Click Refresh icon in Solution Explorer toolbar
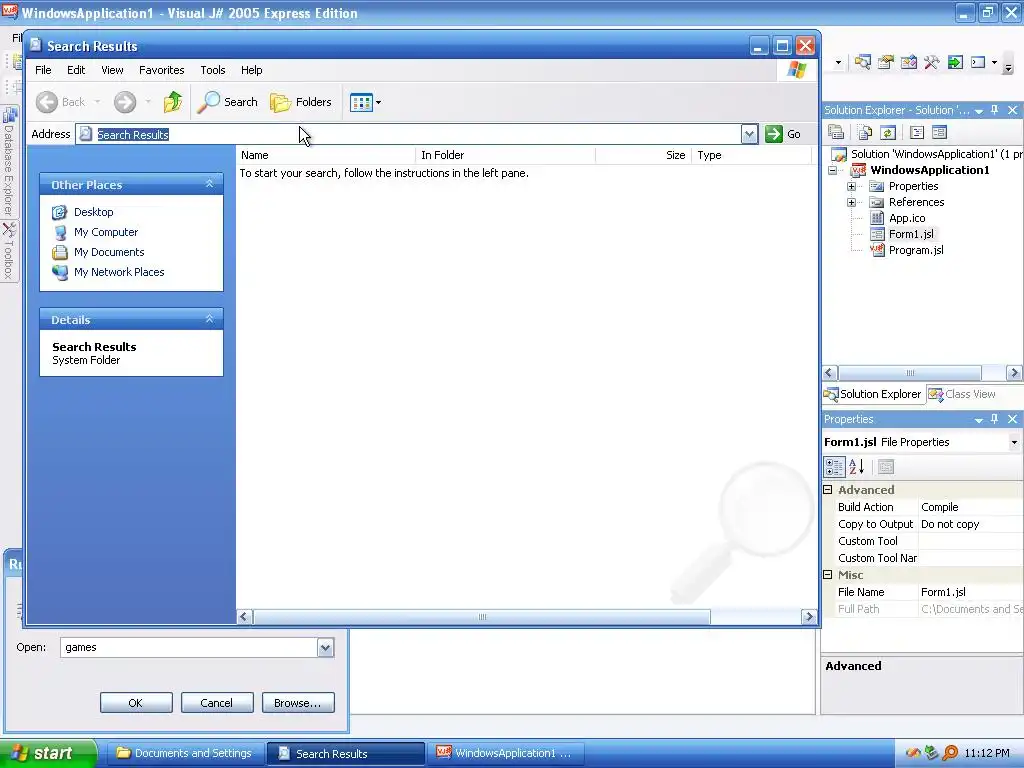 pyautogui.click(x=888, y=133)
